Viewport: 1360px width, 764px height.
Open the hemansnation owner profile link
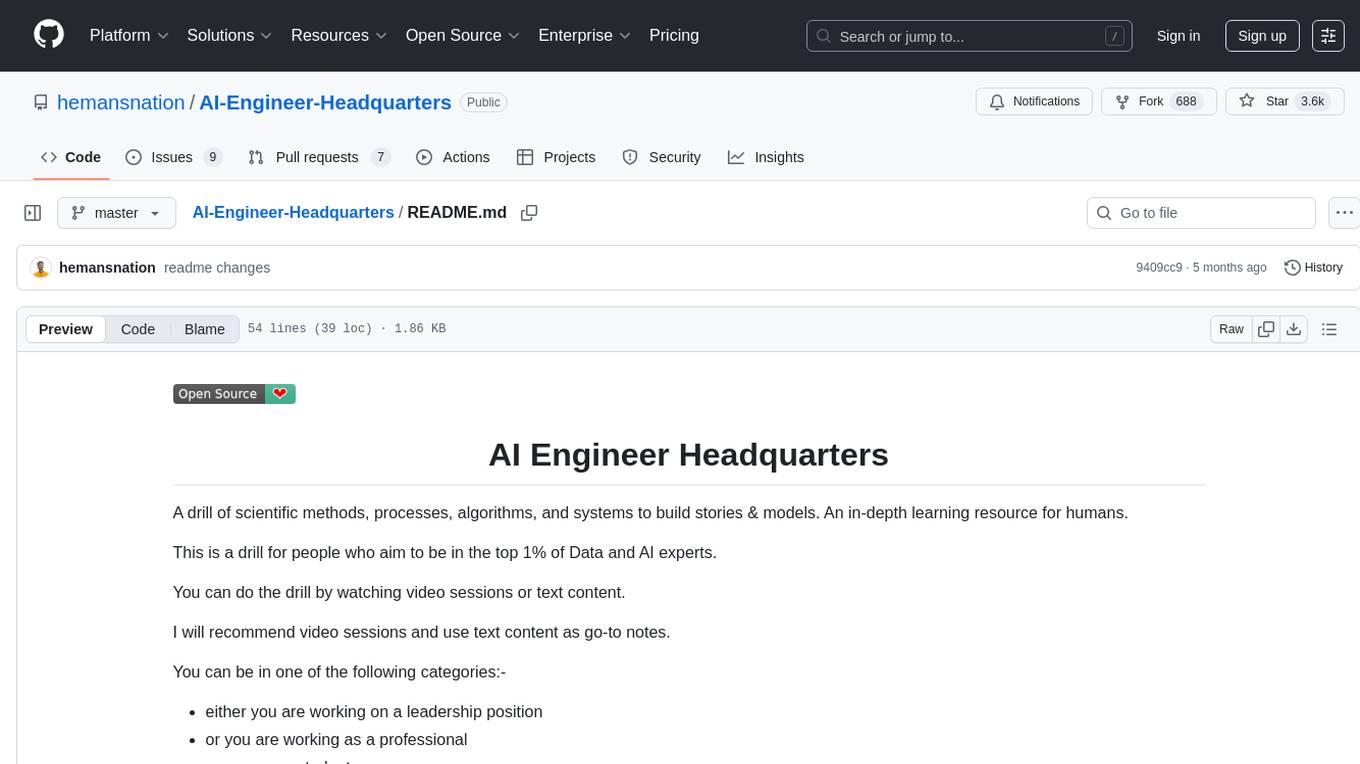click(121, 102)
